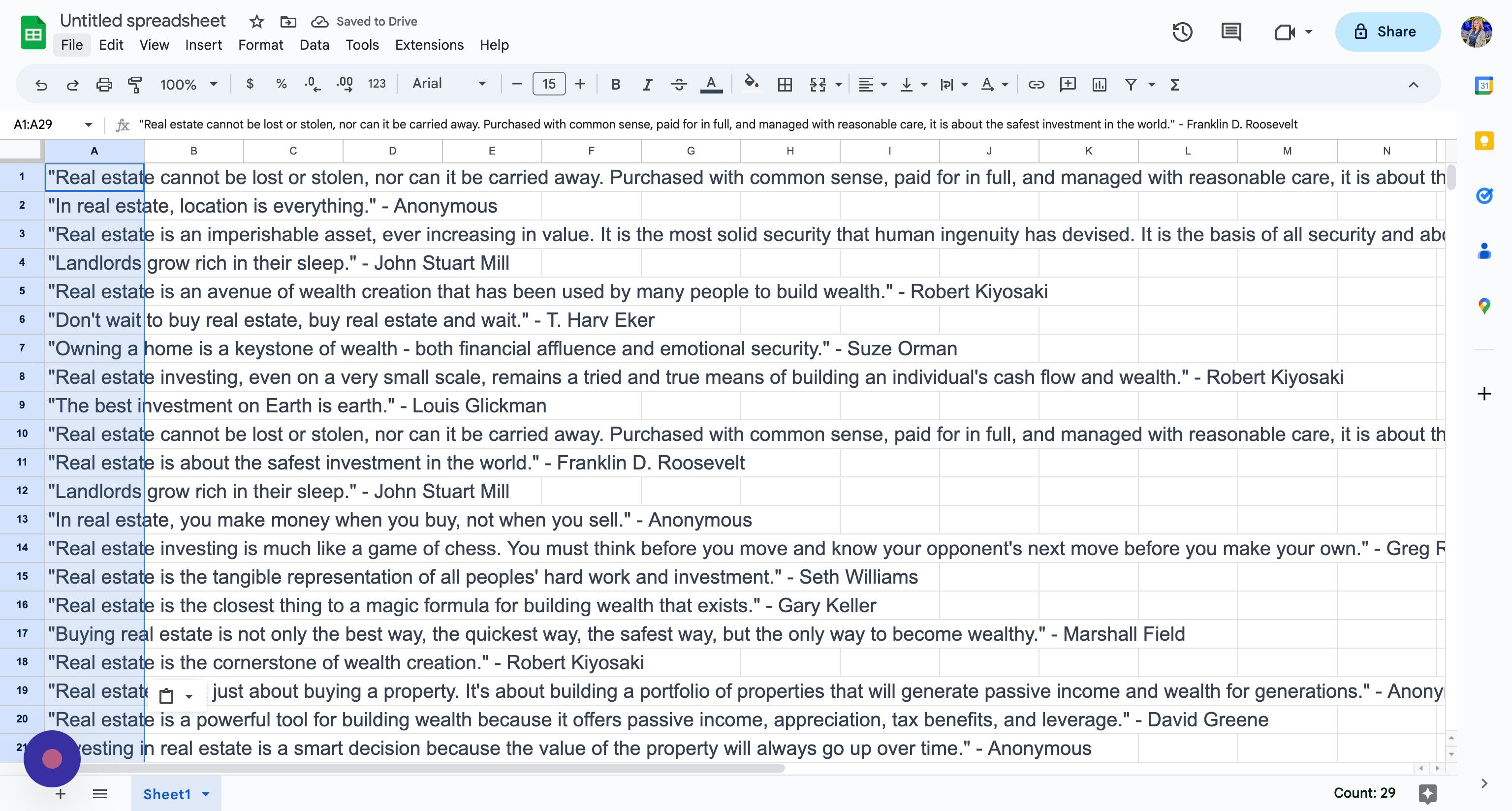Open the name box dropdown arrow
Image resolution: width=1512 pixels, height=811 pixels.
point(88,125)
